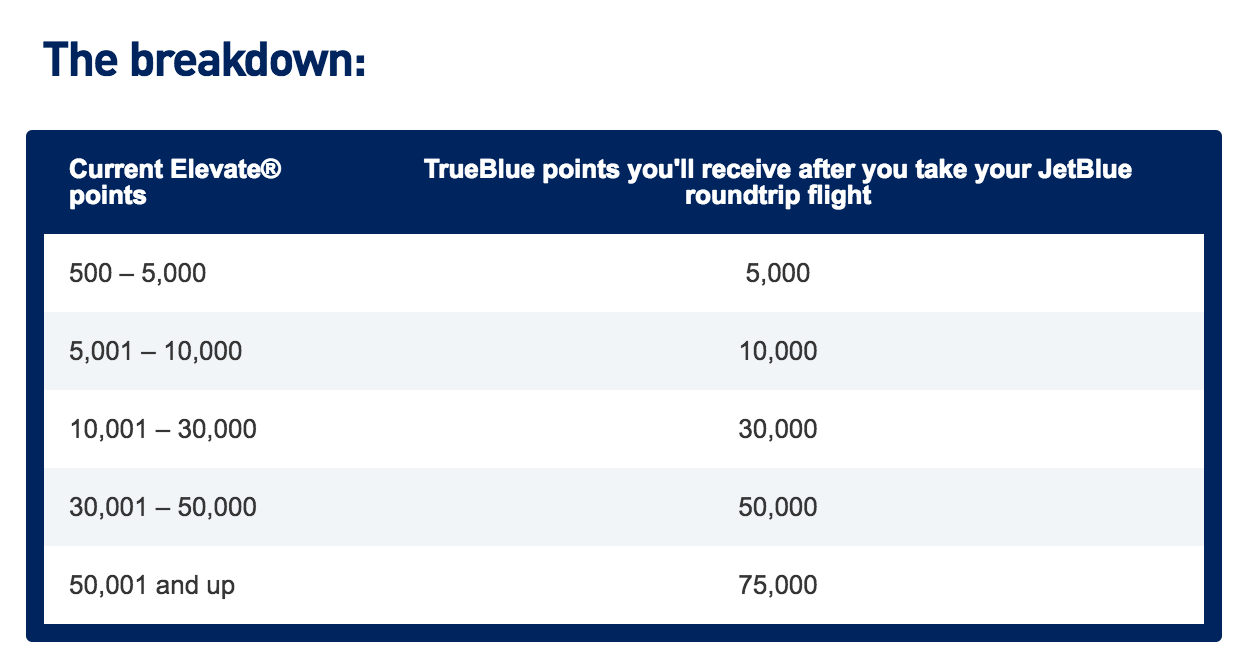
Task: Select the 50,000 TrueBlue points value
Action: (x=777, y=507)
